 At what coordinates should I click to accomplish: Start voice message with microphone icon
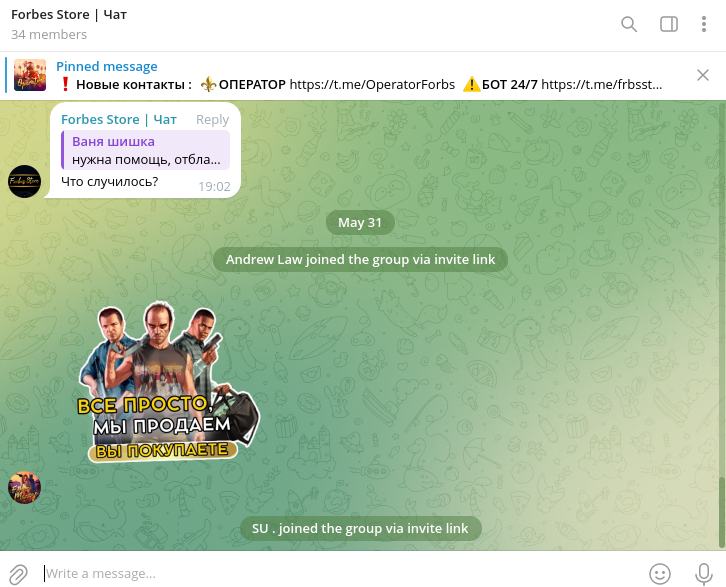click(704, 574)
